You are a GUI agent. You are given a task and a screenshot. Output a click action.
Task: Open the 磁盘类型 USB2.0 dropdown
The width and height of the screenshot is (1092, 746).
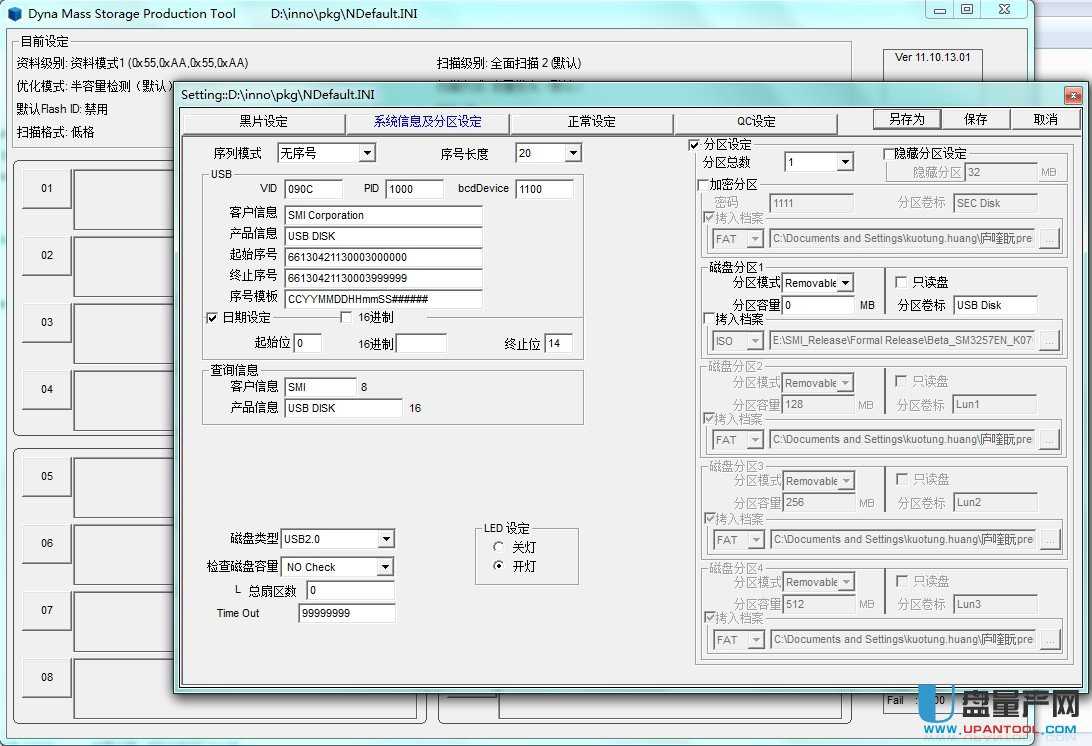[386, 540]
